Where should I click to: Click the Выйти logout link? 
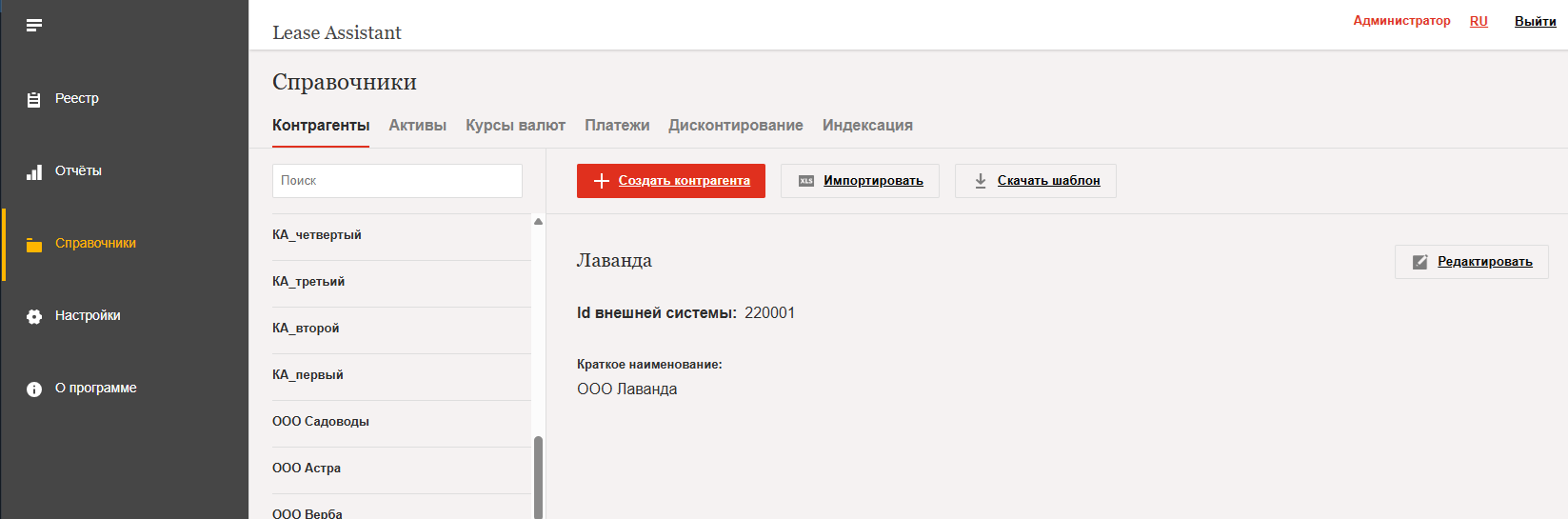(1535, 21)
